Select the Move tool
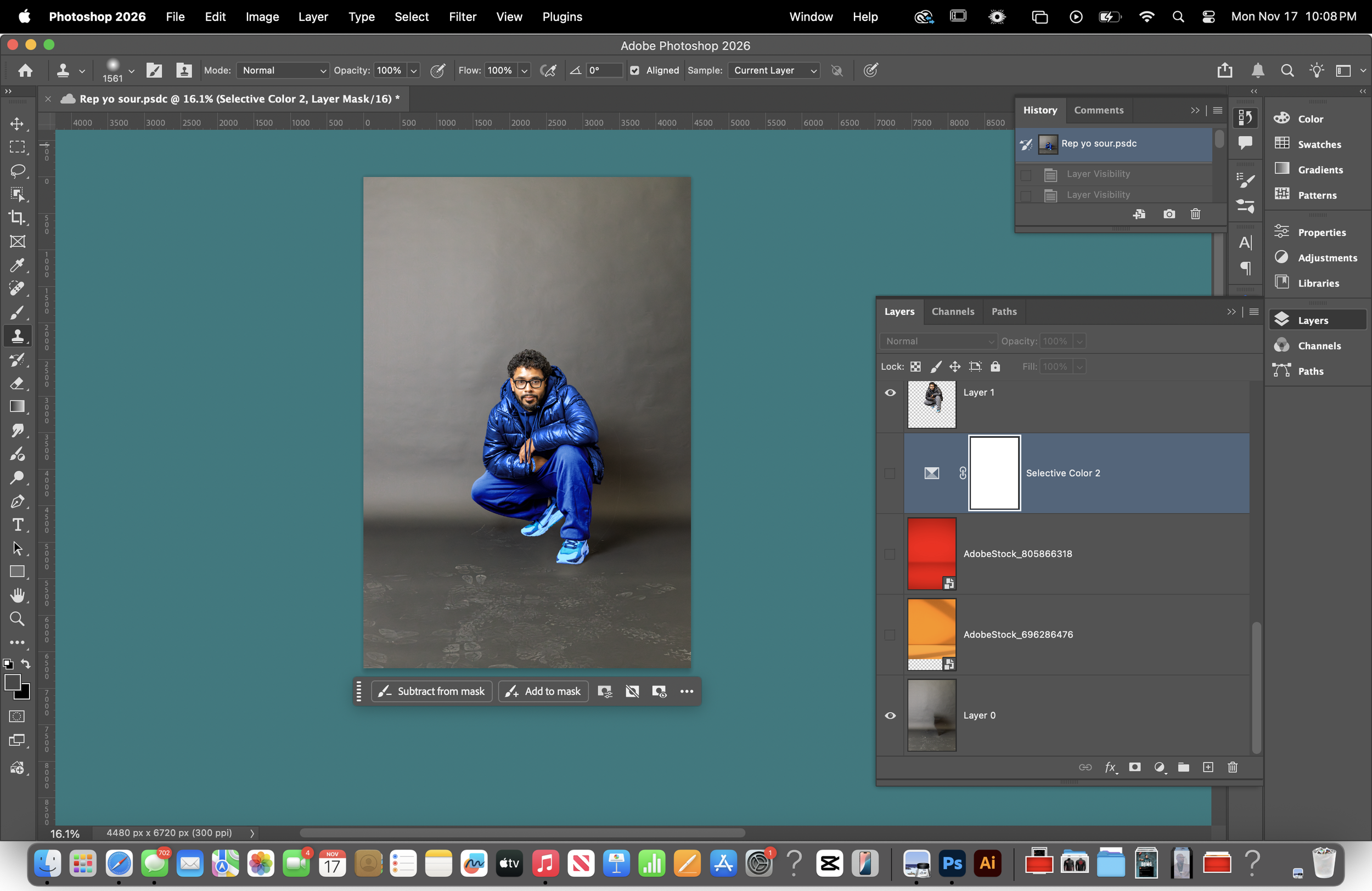This screenshot has width=1372, height=891. tap(18, 124)
